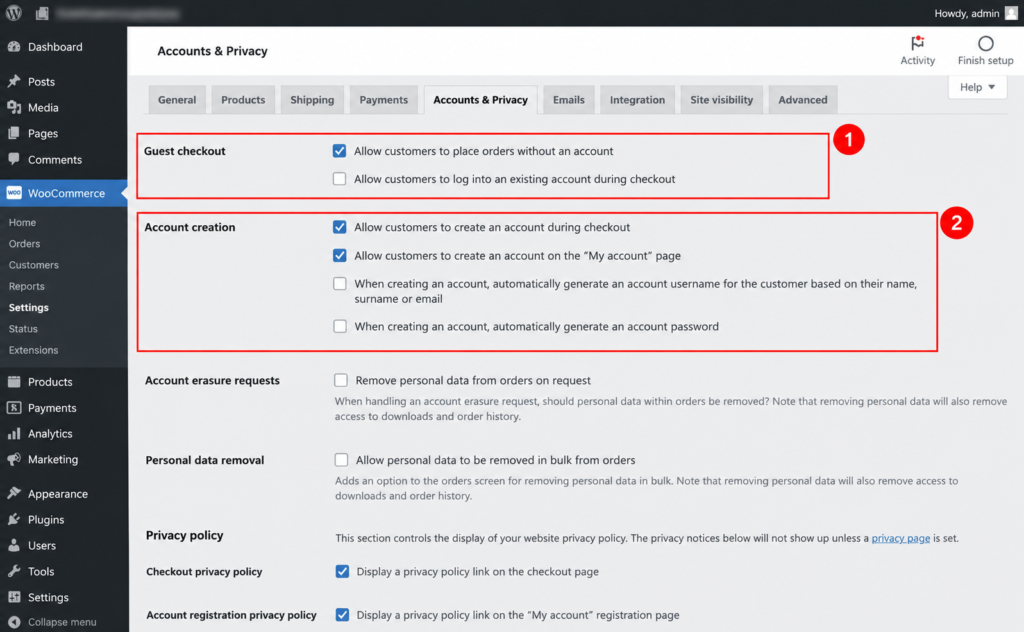Click the Finish setup circle icon
Viewport: 1024px width, 632px height.
coord(985,43)
